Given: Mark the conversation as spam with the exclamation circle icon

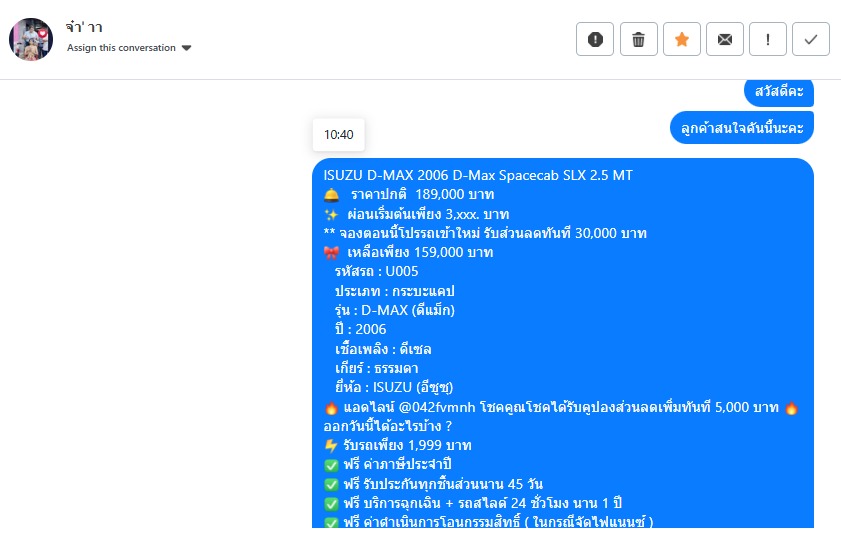Looking at the screenshot, I should tap(595, 39).
